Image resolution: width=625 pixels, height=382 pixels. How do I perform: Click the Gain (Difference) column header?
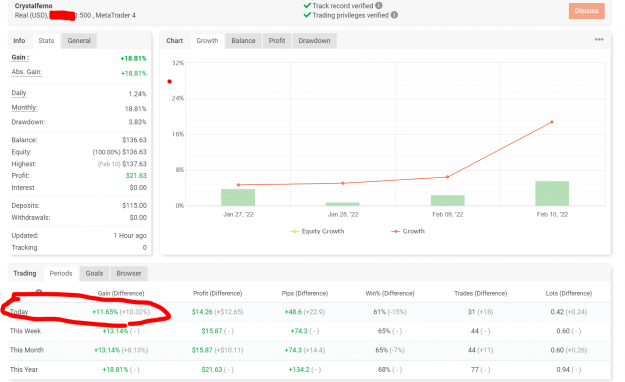click(x=121, y=293)
